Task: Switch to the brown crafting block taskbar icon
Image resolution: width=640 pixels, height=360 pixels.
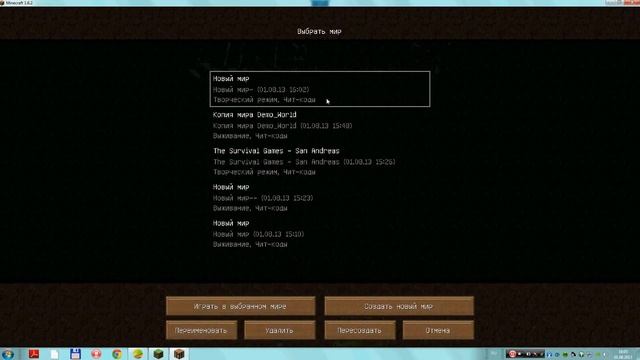Action: 179,354
